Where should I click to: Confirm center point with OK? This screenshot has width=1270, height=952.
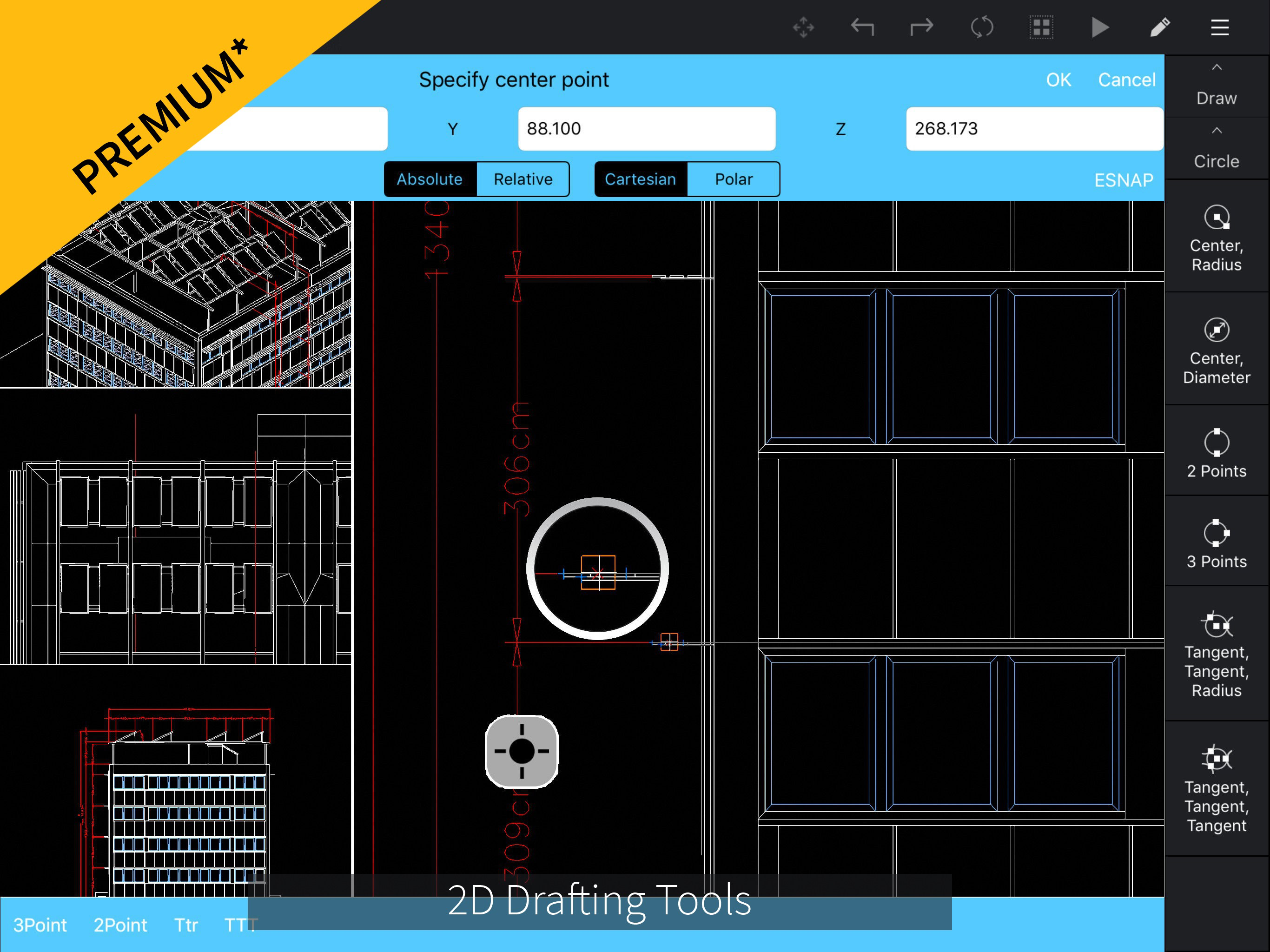(x=1058, y=80)
